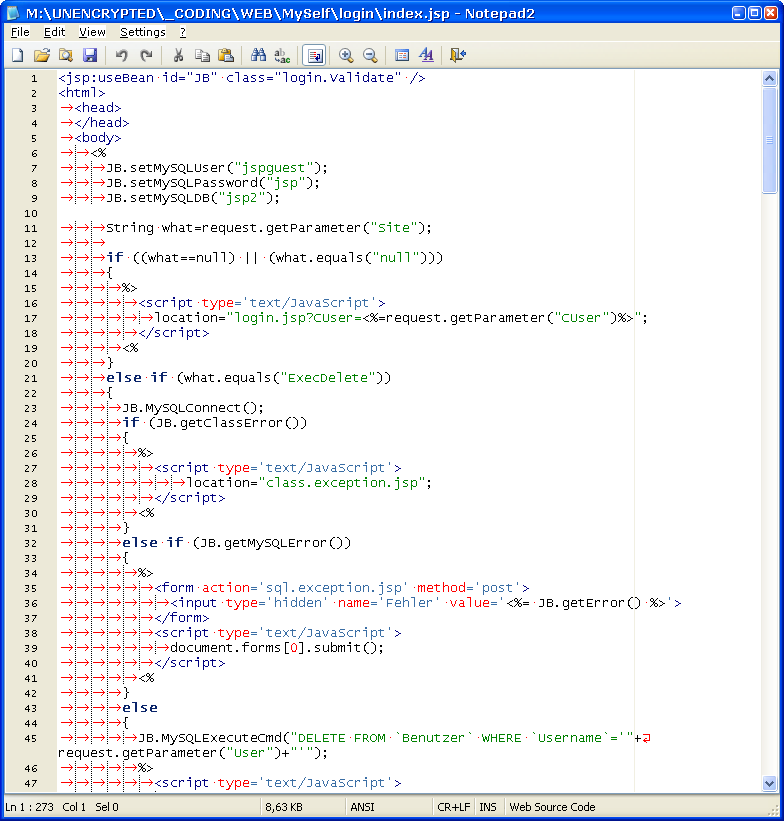Screen dimensions: 784x821
Task: Click the <body> tag text
Action: (98, 138)
